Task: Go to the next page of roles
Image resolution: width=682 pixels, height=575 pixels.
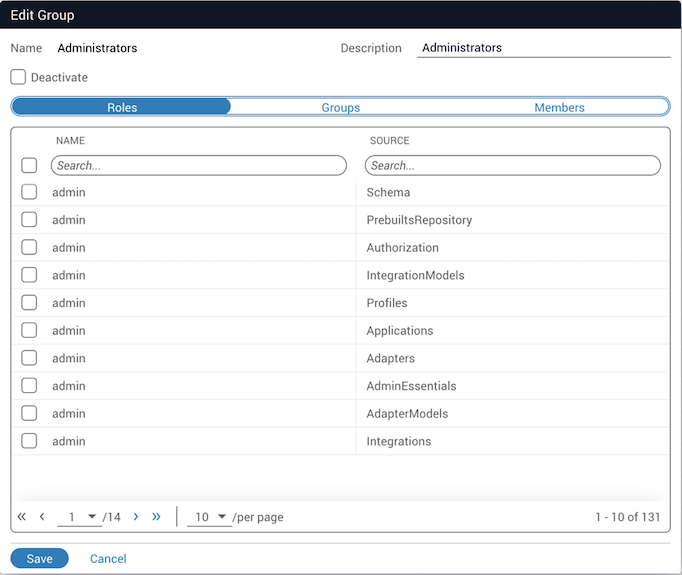Action: tap(136, 517)
